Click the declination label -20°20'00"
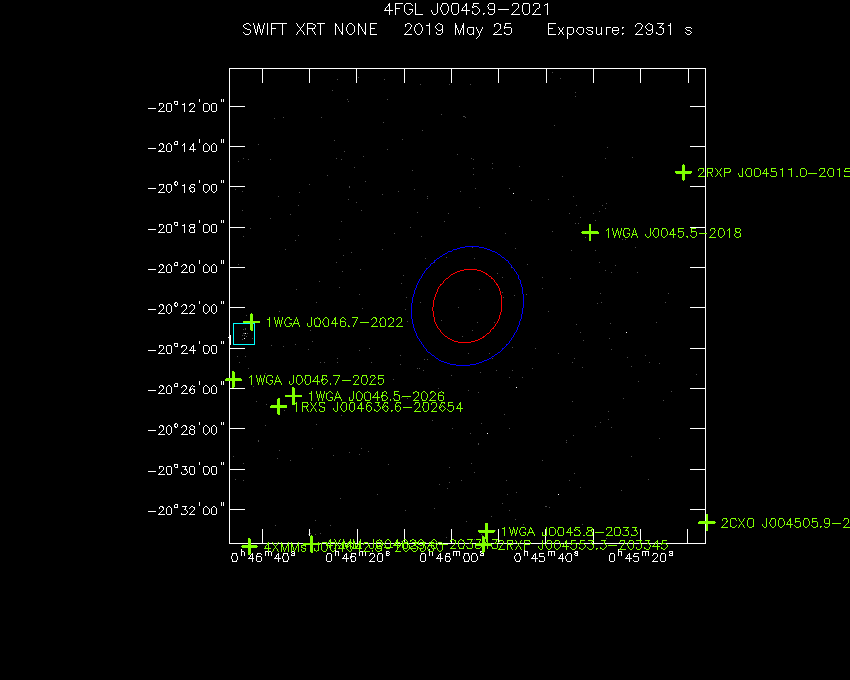Viewport: 850px width, 680px height. click(186, 268)
